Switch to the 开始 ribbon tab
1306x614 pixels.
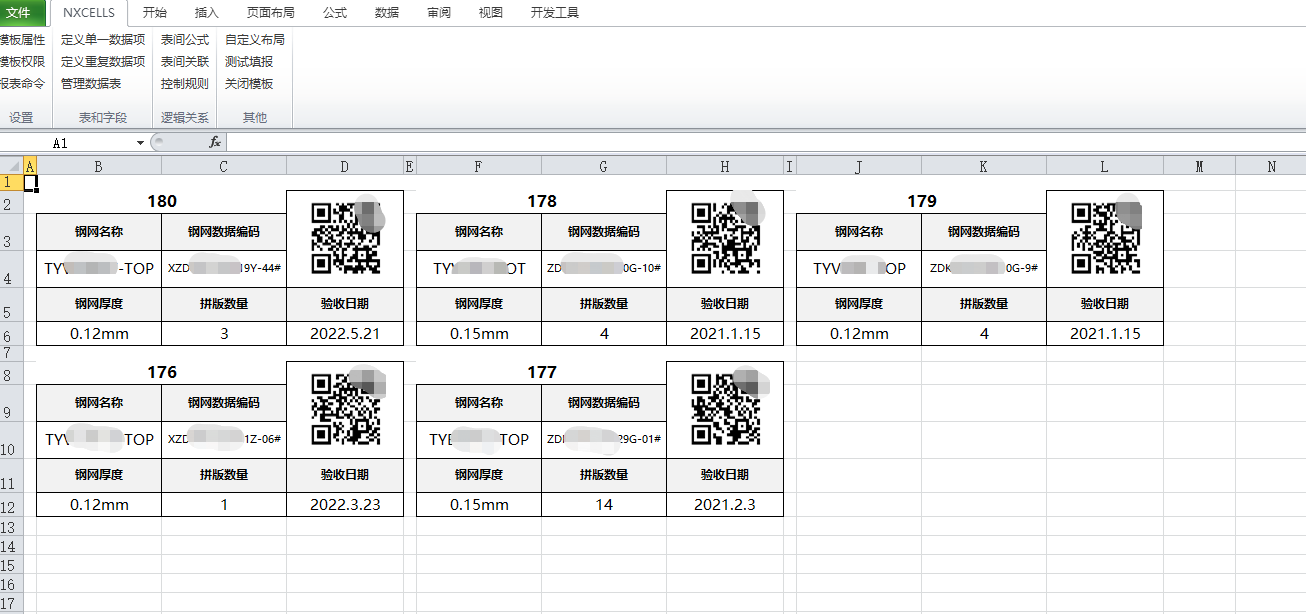click(x=155, y=13)
